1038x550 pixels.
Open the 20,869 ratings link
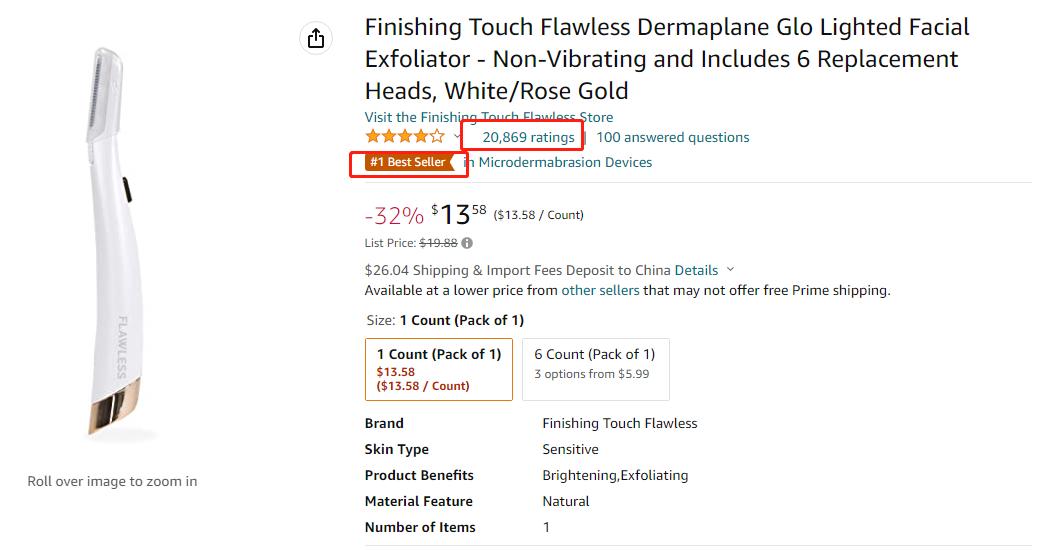pyautogui.click(x=528, y=137)
